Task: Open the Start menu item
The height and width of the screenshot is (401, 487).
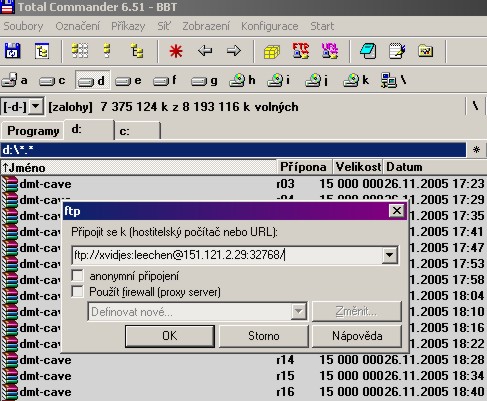Action: 322,26
